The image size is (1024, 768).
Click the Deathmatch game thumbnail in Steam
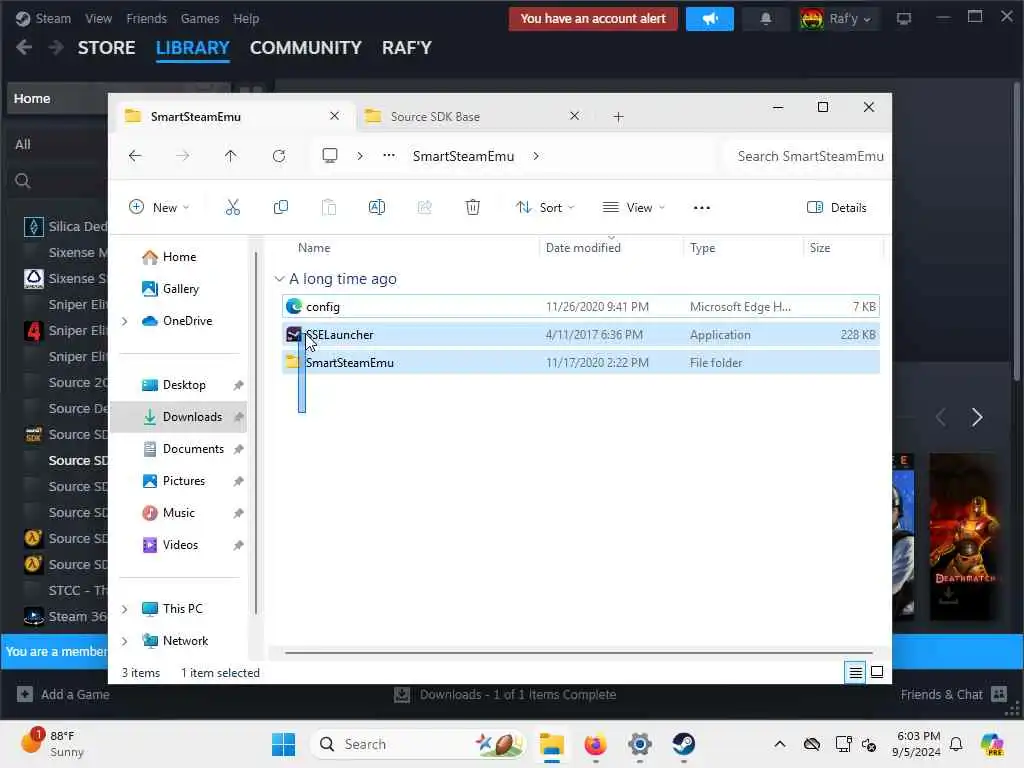click(964, 537)
